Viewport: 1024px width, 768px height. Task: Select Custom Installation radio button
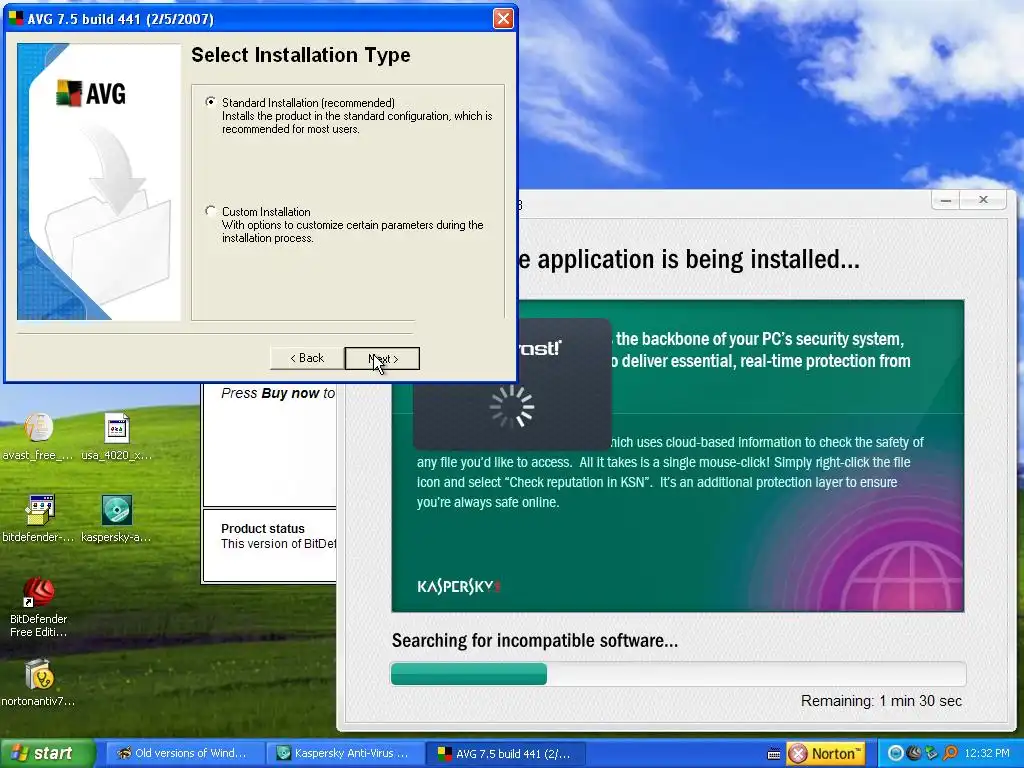[x=210, y=211]
